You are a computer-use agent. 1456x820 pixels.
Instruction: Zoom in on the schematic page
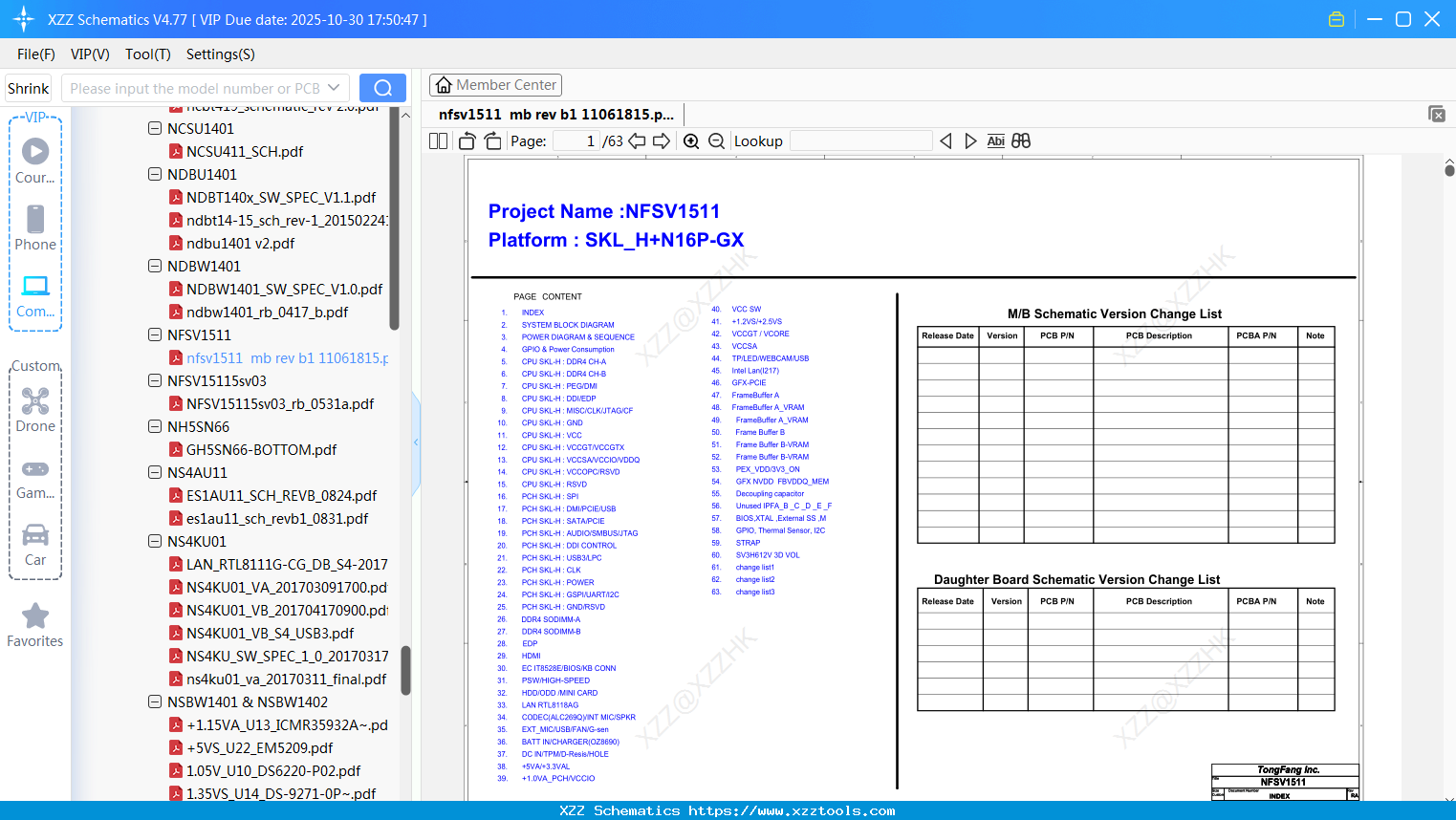(x=691, y=140)
